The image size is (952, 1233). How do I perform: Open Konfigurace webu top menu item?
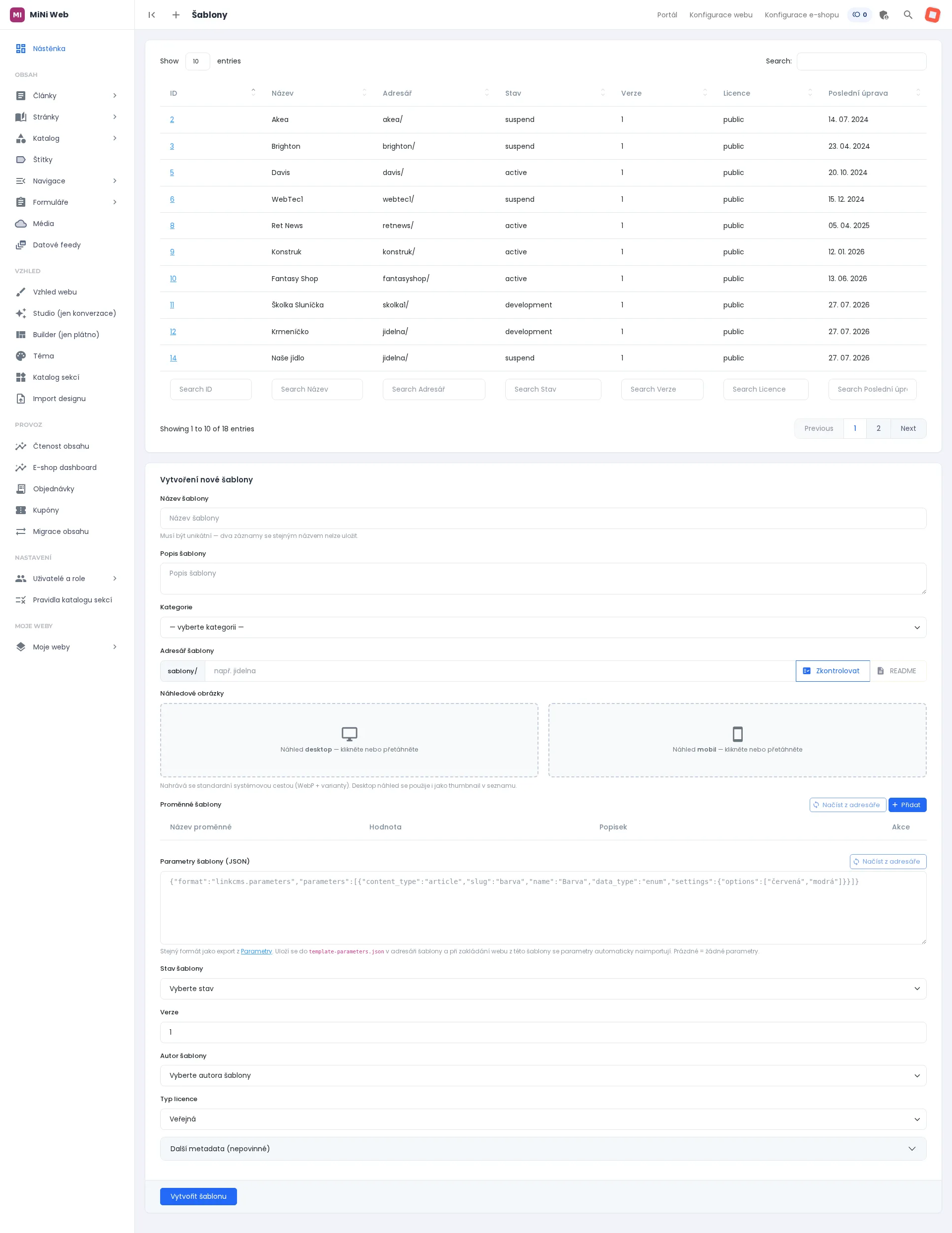click(720, 15)
